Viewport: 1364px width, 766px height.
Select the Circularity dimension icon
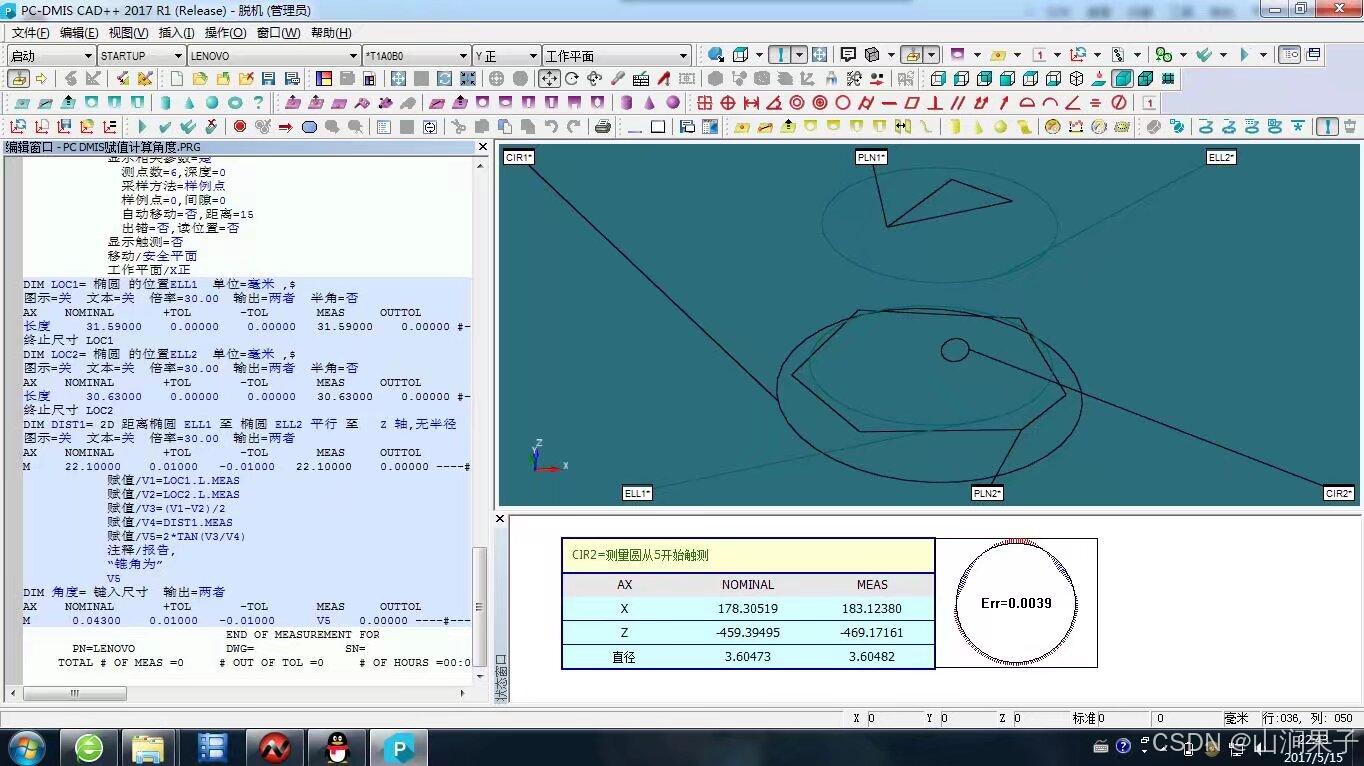point(843,103)
